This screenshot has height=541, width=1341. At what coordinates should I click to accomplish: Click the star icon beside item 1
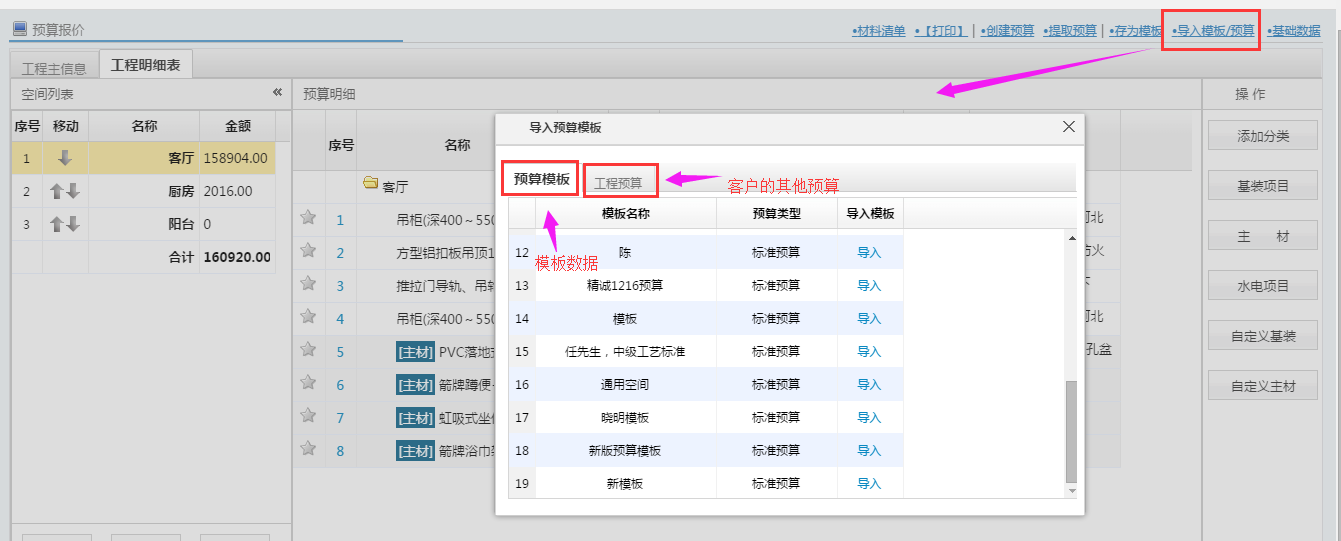pyautogui.click(x=308, y=218)
